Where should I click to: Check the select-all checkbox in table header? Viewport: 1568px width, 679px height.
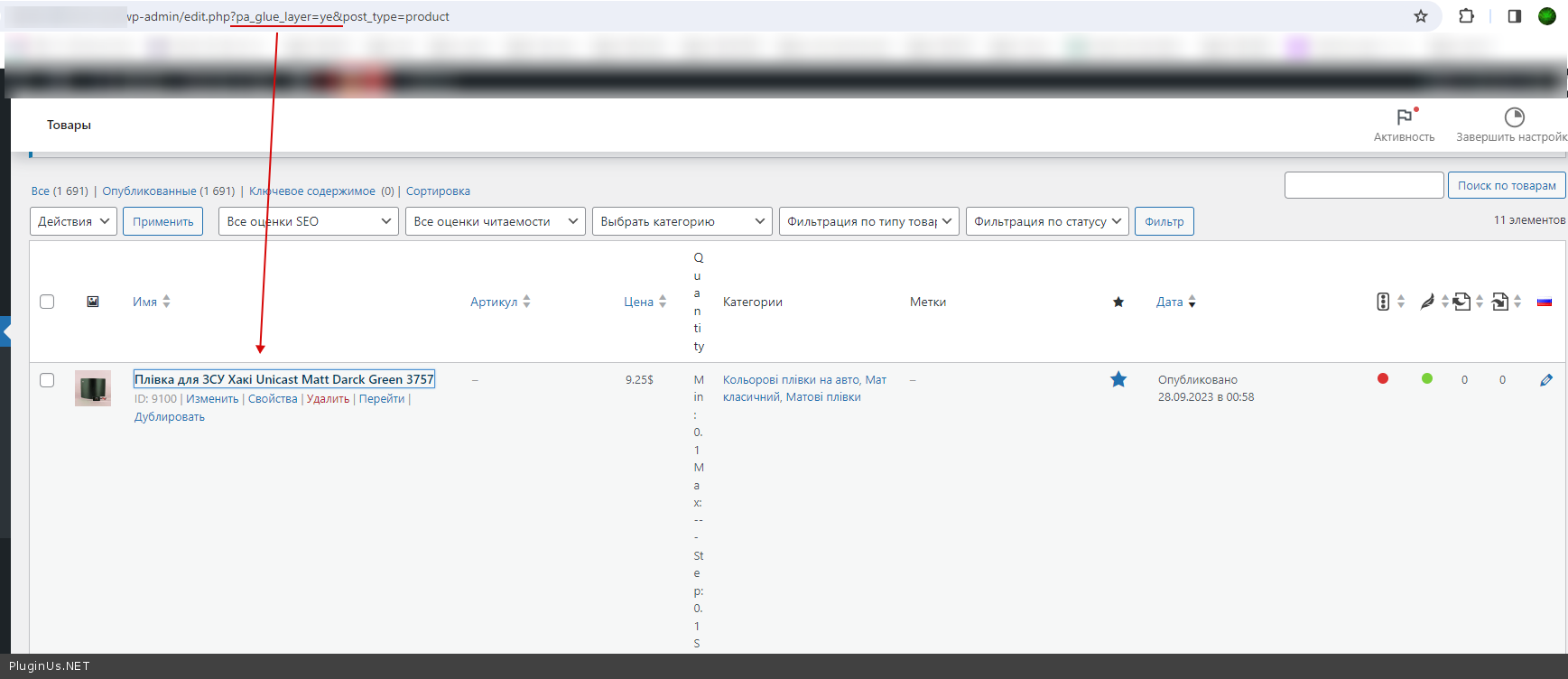[x=47, y=302]
